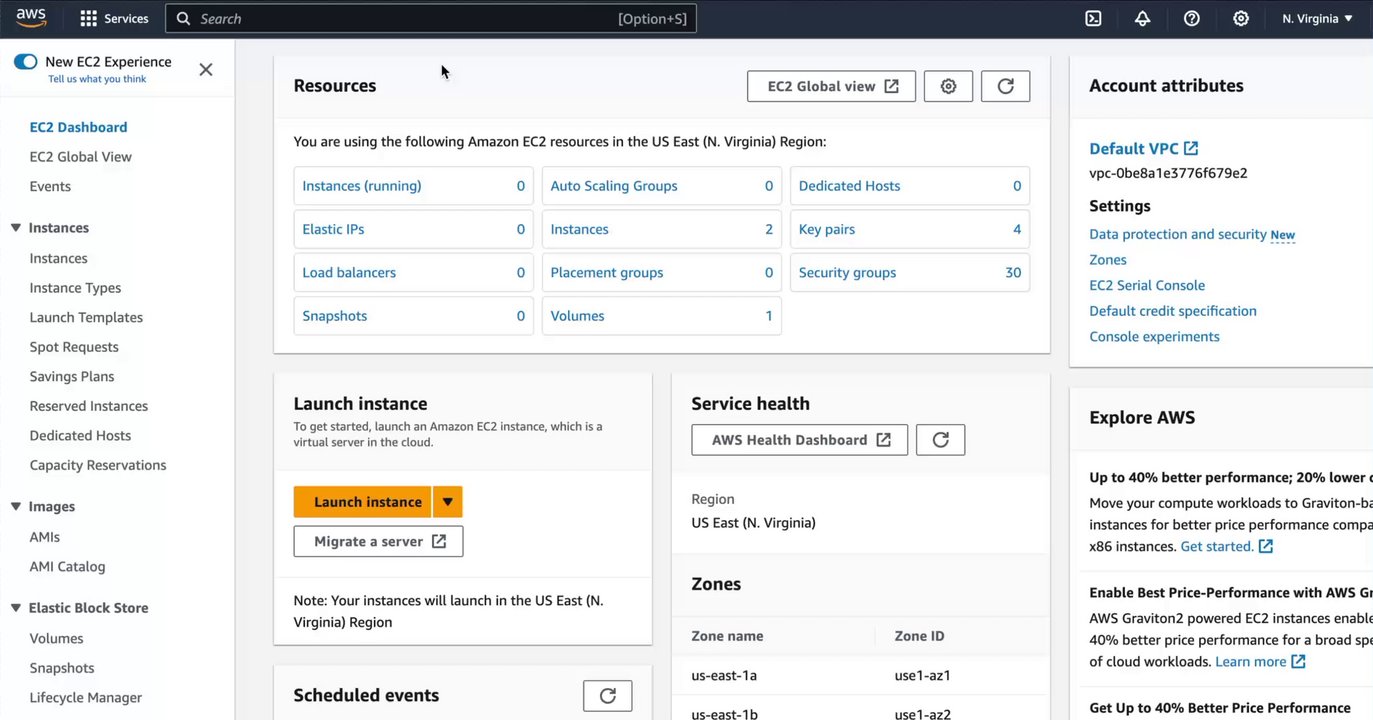Viewport: 1373px width, 720px height.
Task: Select Launch Templates in sidebar
Action: (86, 317)
